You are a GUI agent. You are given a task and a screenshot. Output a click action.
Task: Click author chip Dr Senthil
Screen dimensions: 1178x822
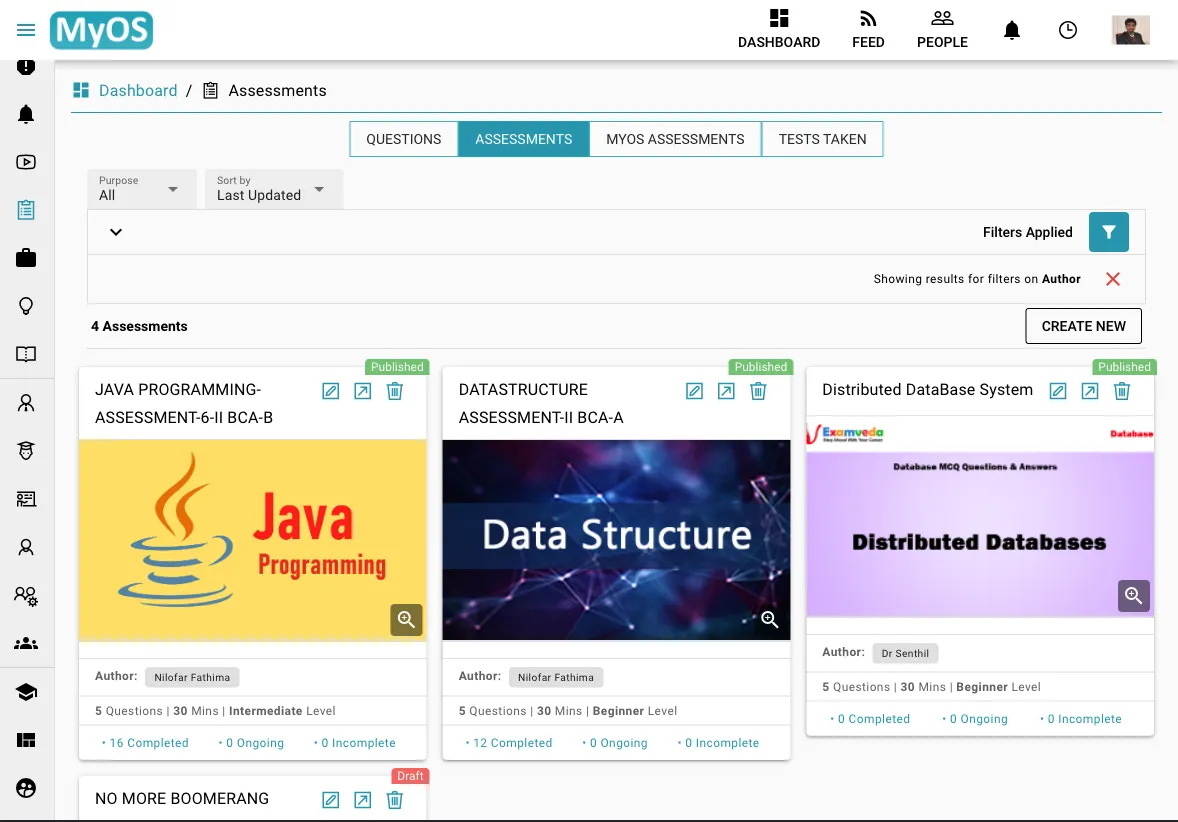tap(905, 654)
